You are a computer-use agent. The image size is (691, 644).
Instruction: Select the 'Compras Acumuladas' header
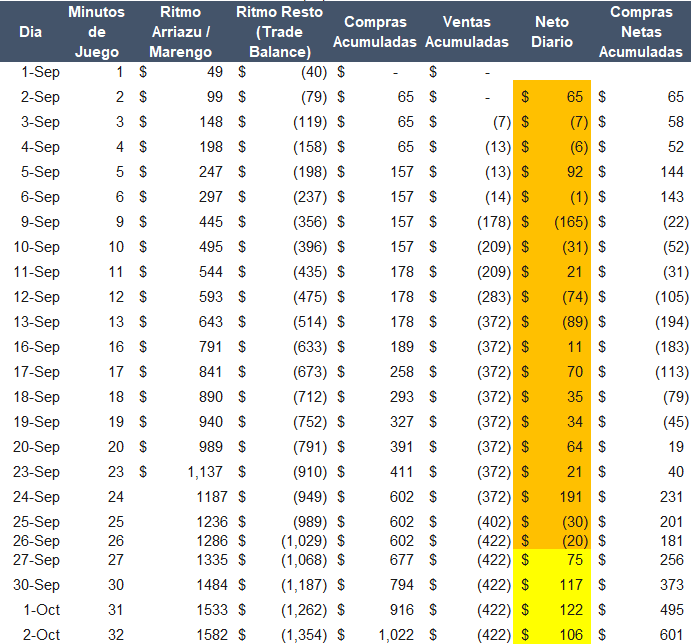click(375, 32)
